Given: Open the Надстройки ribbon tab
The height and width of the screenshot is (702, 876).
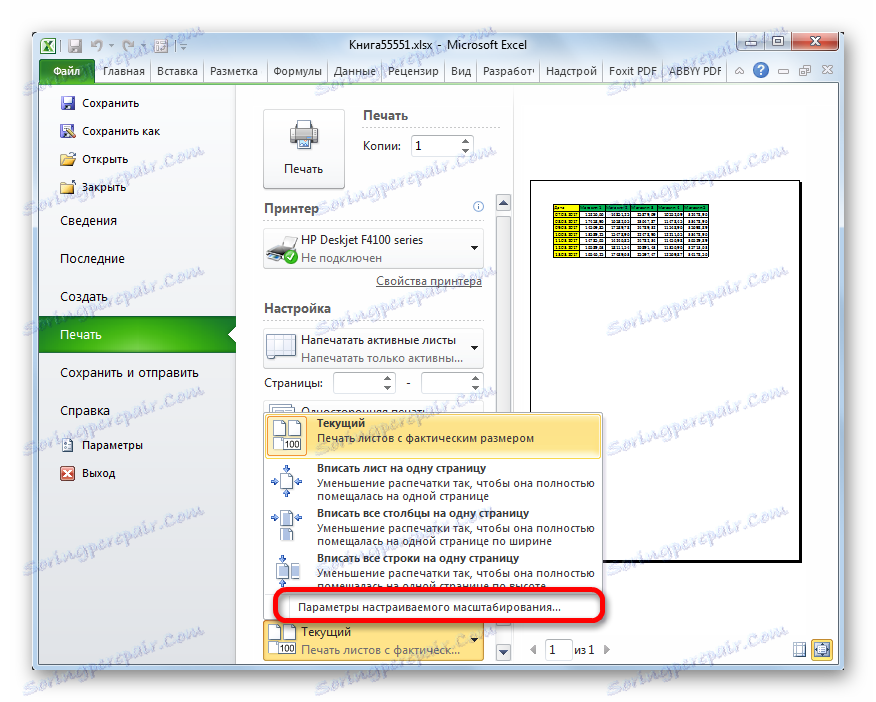Looking at the screenshot, I should point(571,71).
